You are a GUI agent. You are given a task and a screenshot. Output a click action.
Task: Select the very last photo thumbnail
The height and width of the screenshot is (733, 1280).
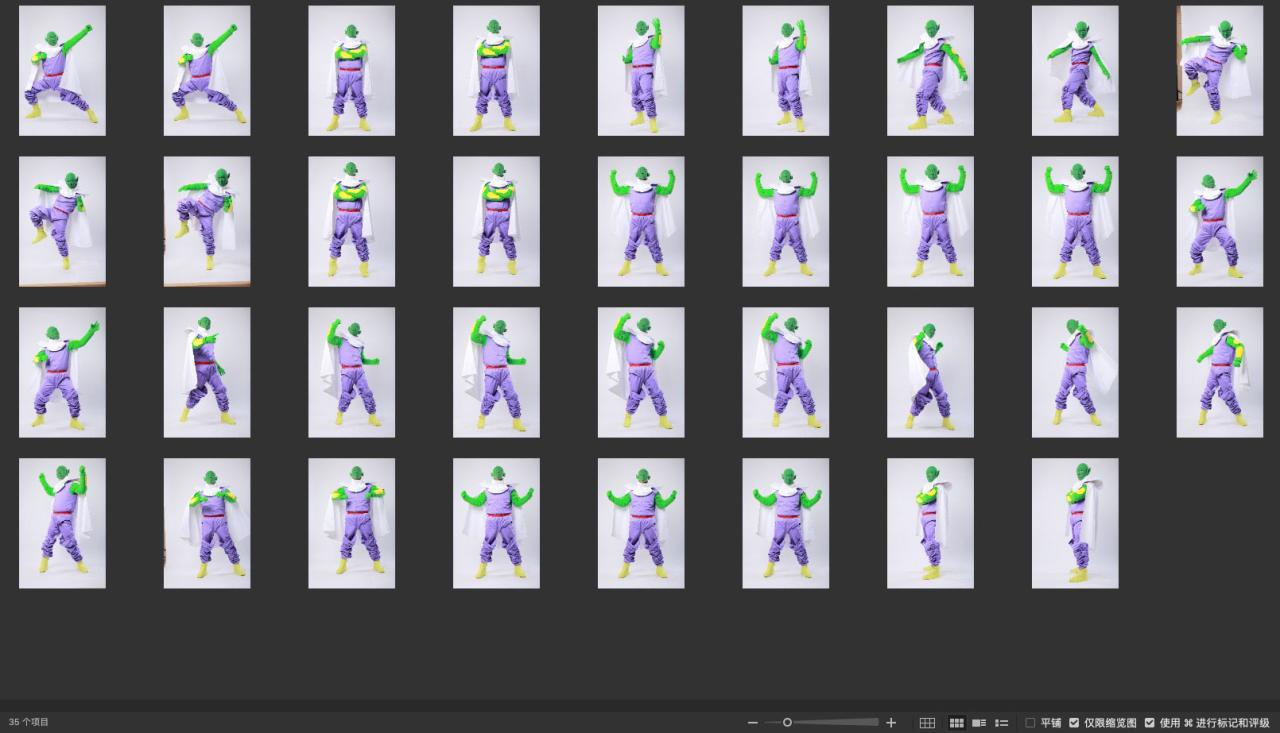click(1075, 523)
